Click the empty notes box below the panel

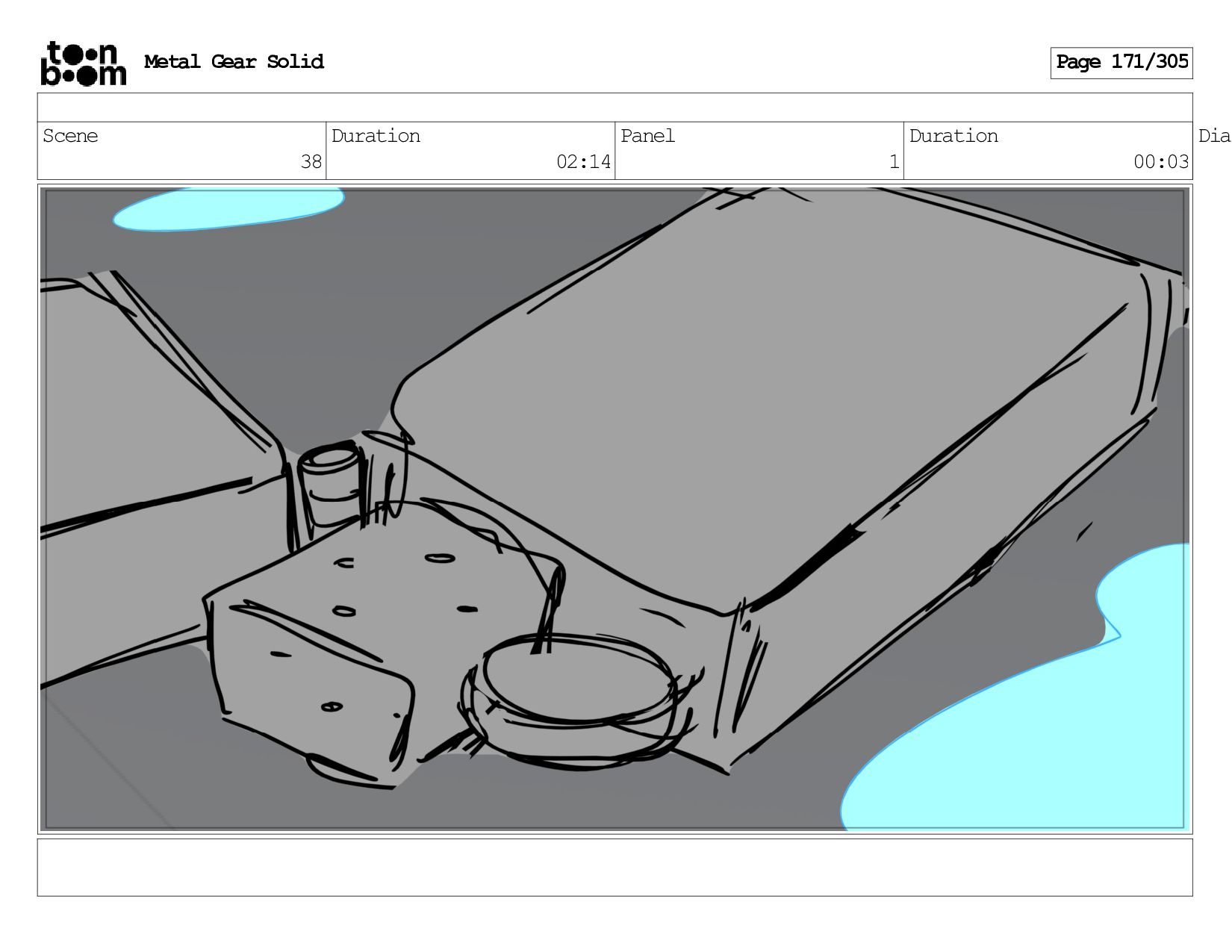(x=615, y=868)
